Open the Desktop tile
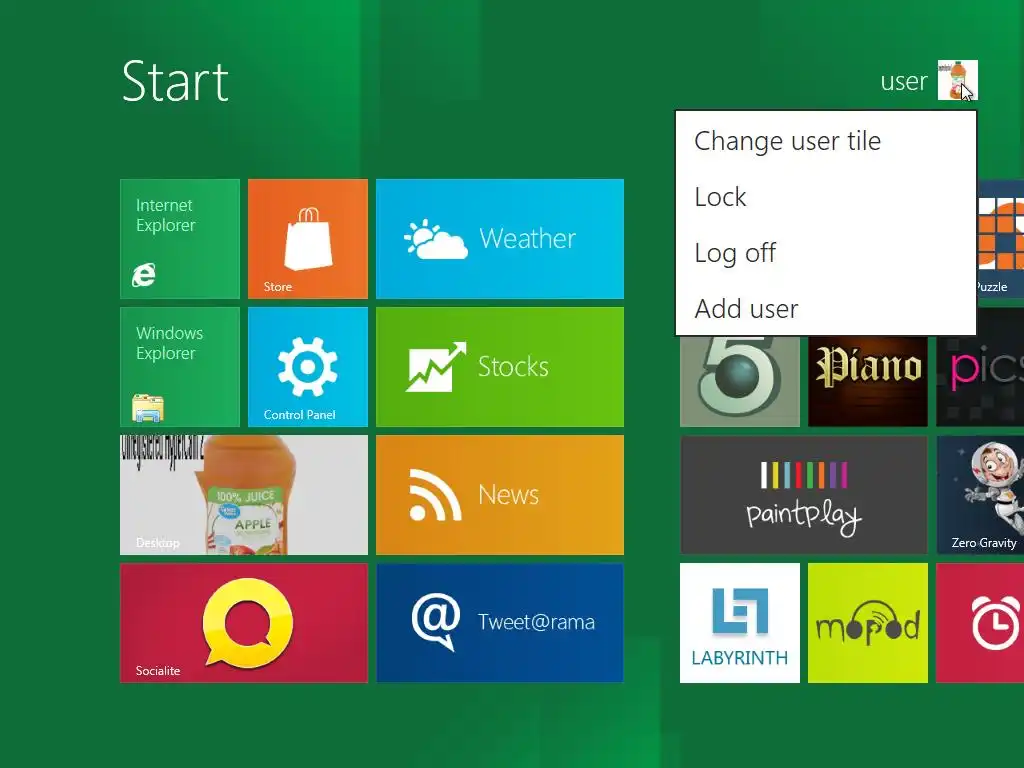This screenshot has width=1024, height=768. [244, 495]
